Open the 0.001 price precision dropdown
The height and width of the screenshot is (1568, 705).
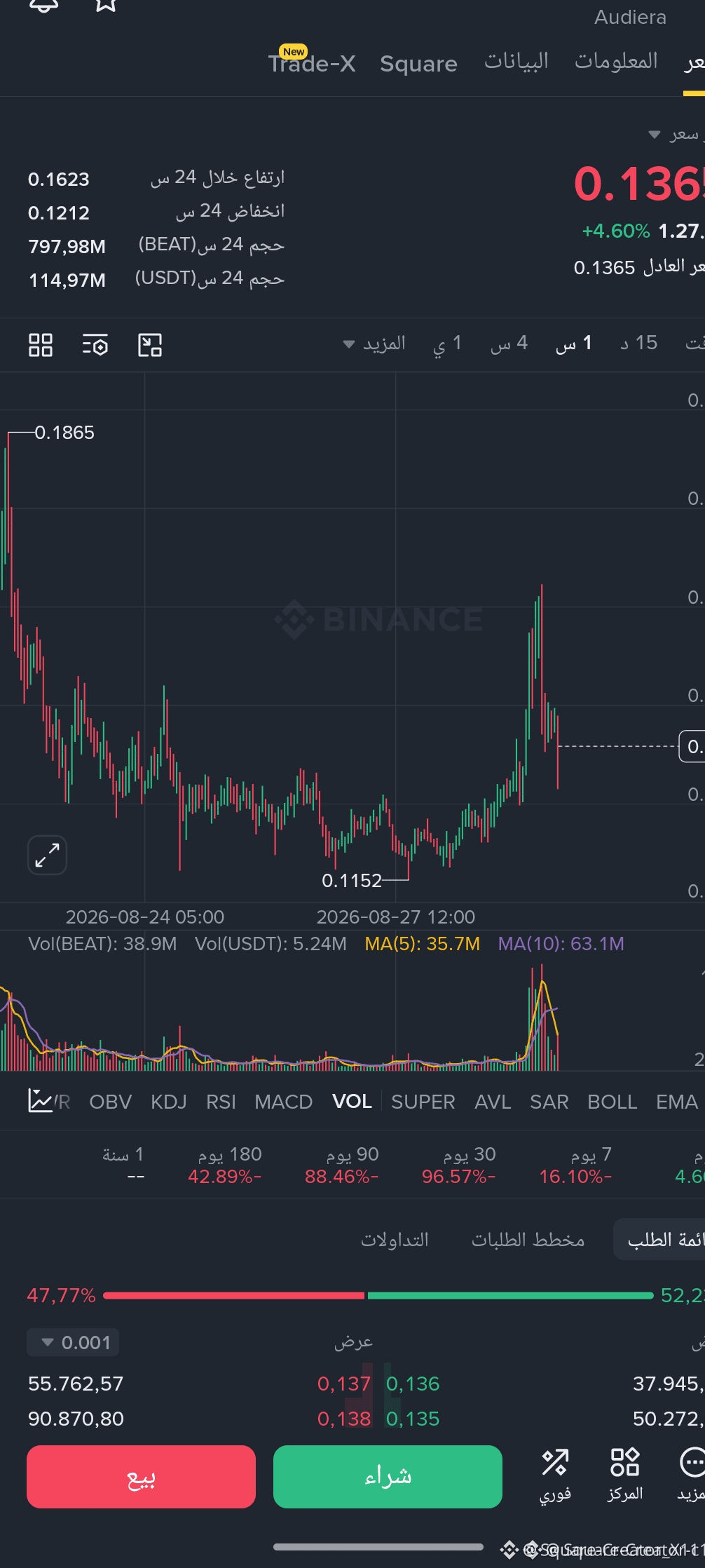click(73, 1342)
